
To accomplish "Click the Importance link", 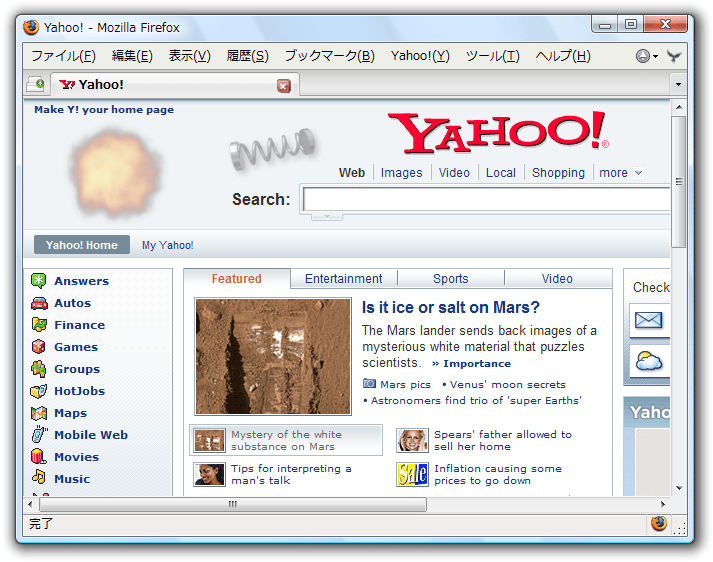I will click(477, 364).
